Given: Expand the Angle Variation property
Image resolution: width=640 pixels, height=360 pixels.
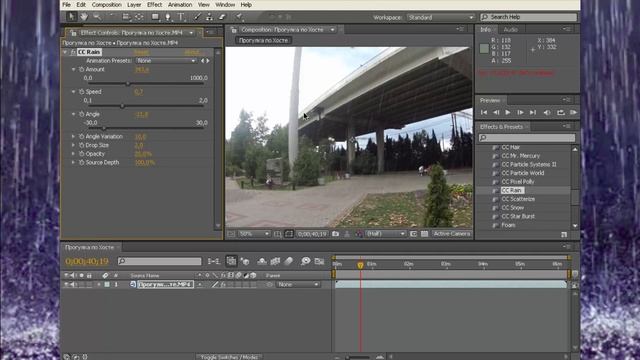Looking at the screenshot, I should pyautogui.click(x=73, y=136).
